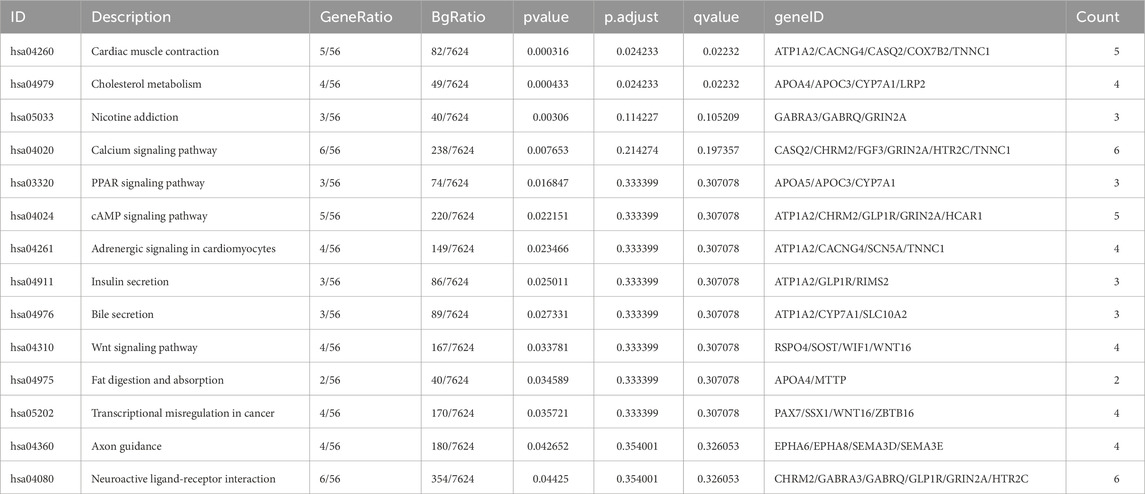Click the Description column header
1145x494 pixels.
[131, 17]
